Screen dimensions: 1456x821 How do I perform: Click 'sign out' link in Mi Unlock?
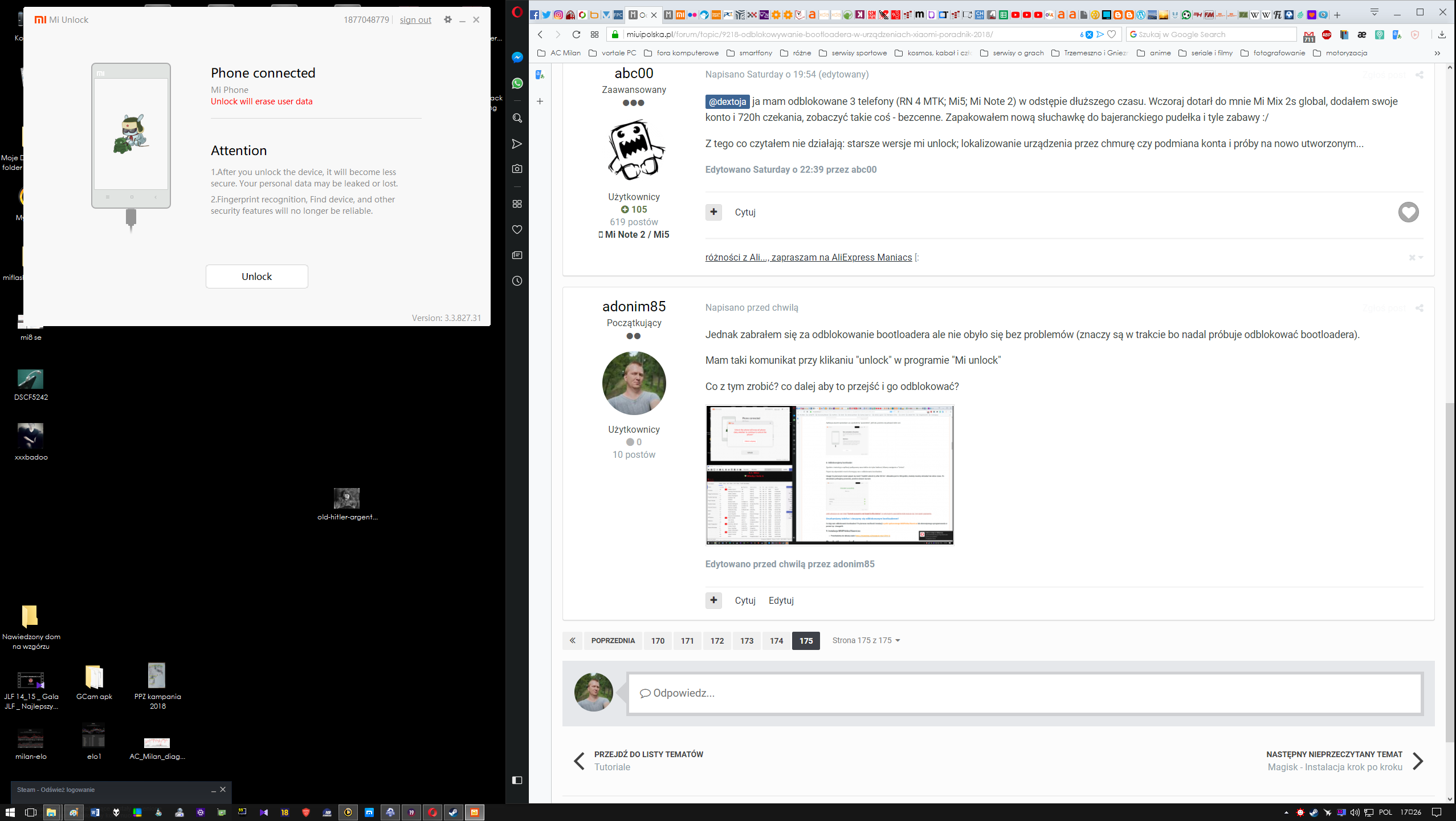coord(415,20)
